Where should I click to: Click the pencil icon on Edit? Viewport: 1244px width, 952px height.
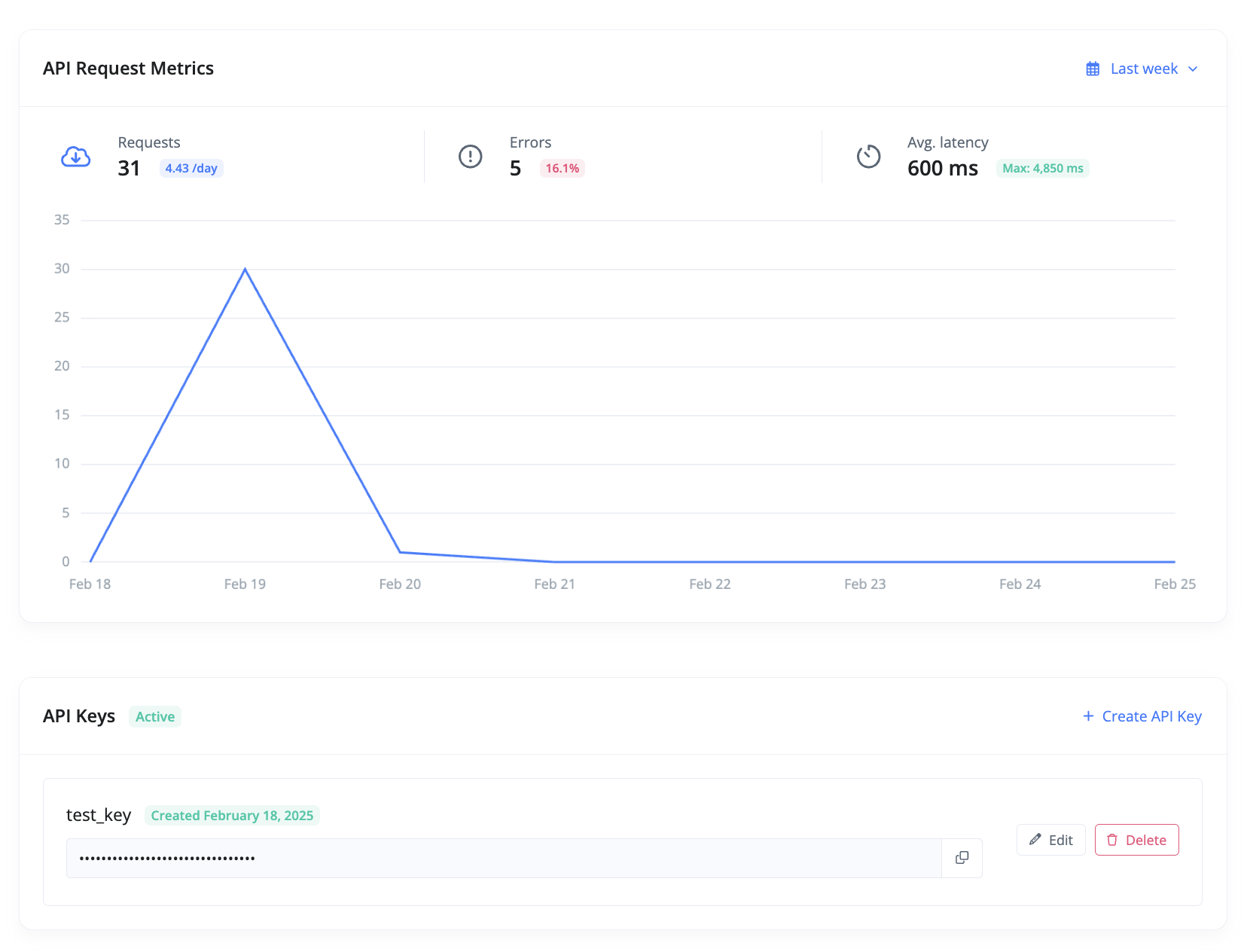click(x=1035, y=840)
